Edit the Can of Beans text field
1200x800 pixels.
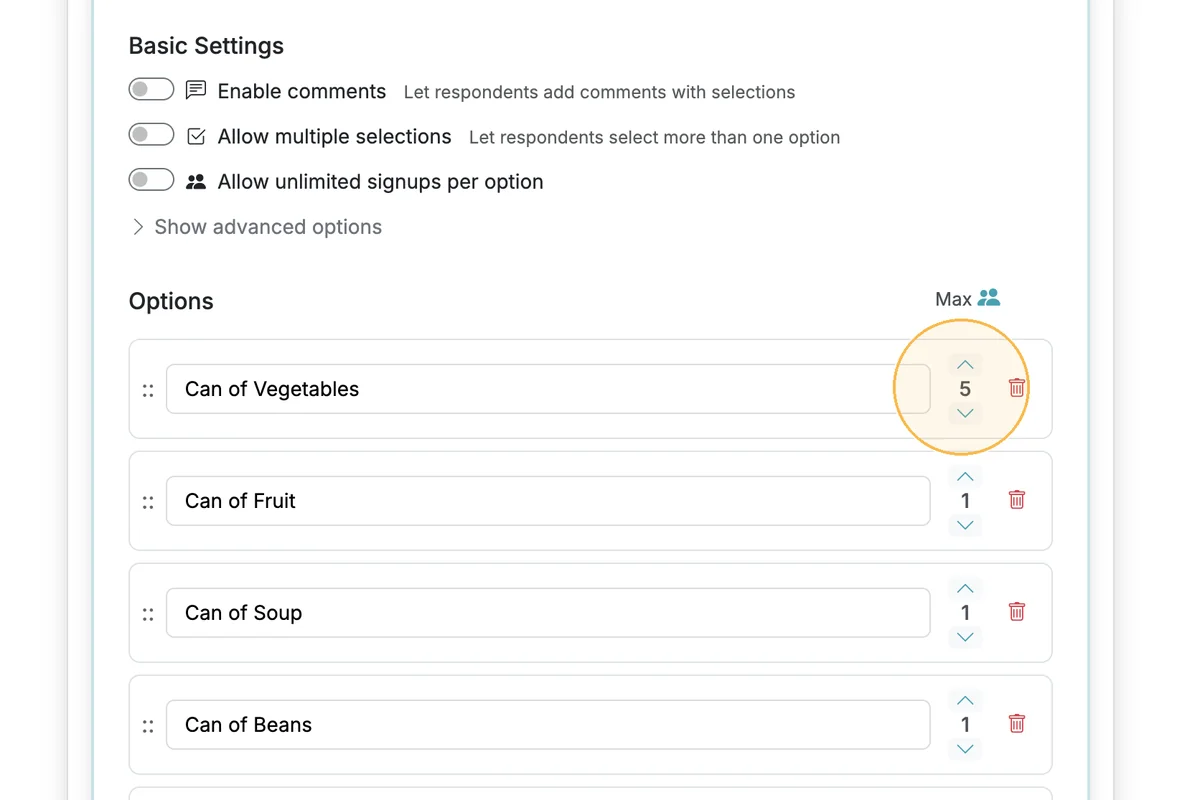548,725
